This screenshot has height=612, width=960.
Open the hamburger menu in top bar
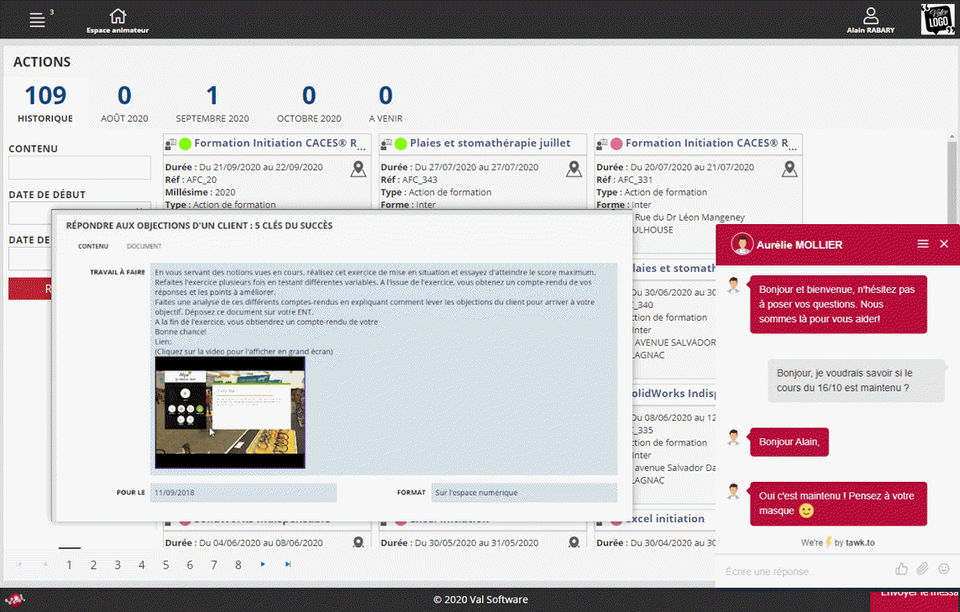point(37,20)
